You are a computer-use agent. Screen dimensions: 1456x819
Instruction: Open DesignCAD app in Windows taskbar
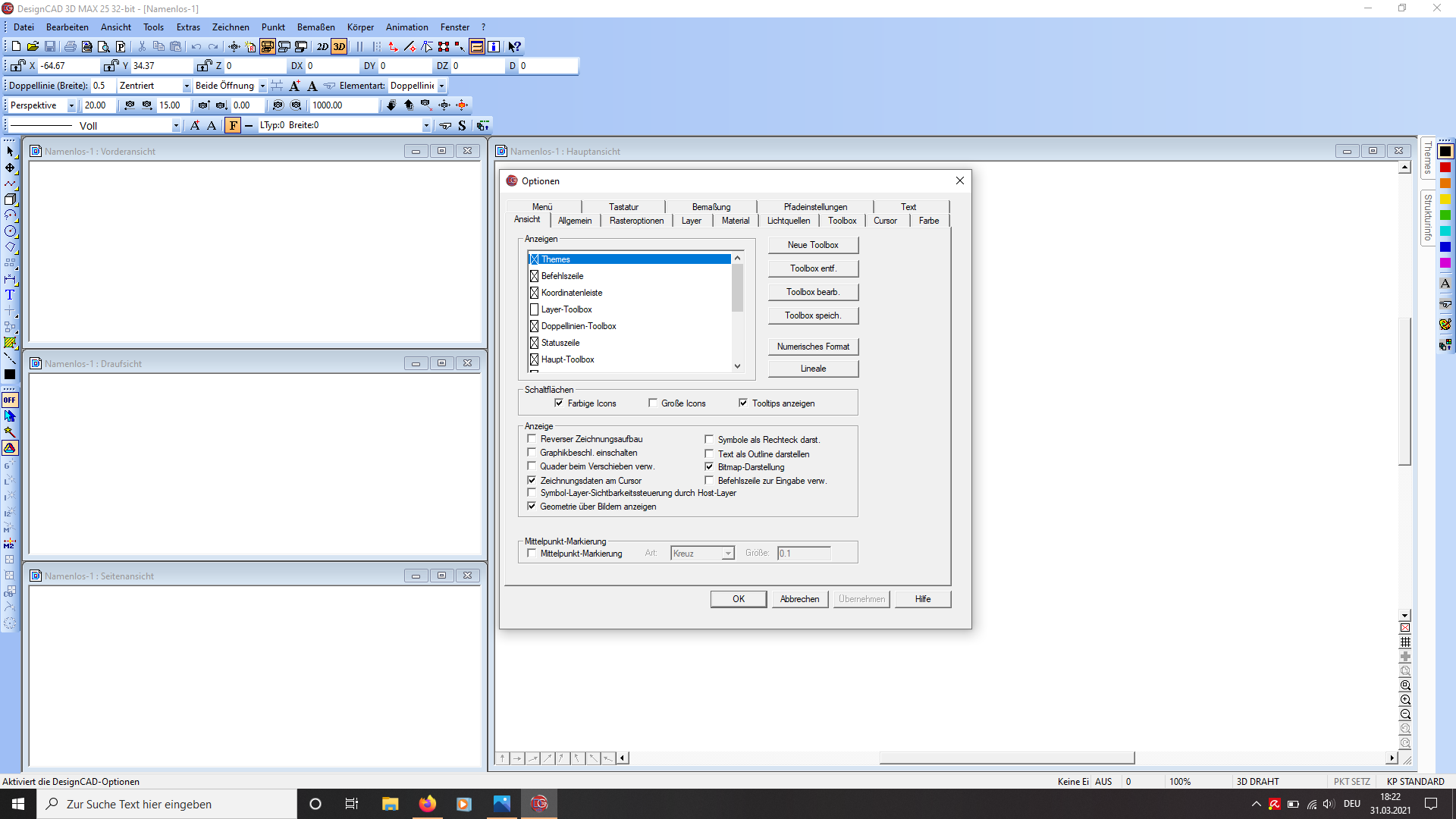point(539,804)
